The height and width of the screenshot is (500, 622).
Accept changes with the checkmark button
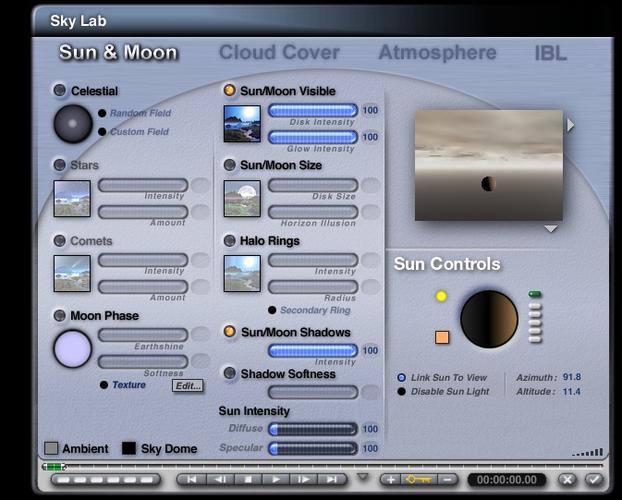pyautogui.click(x=594, y=479)
